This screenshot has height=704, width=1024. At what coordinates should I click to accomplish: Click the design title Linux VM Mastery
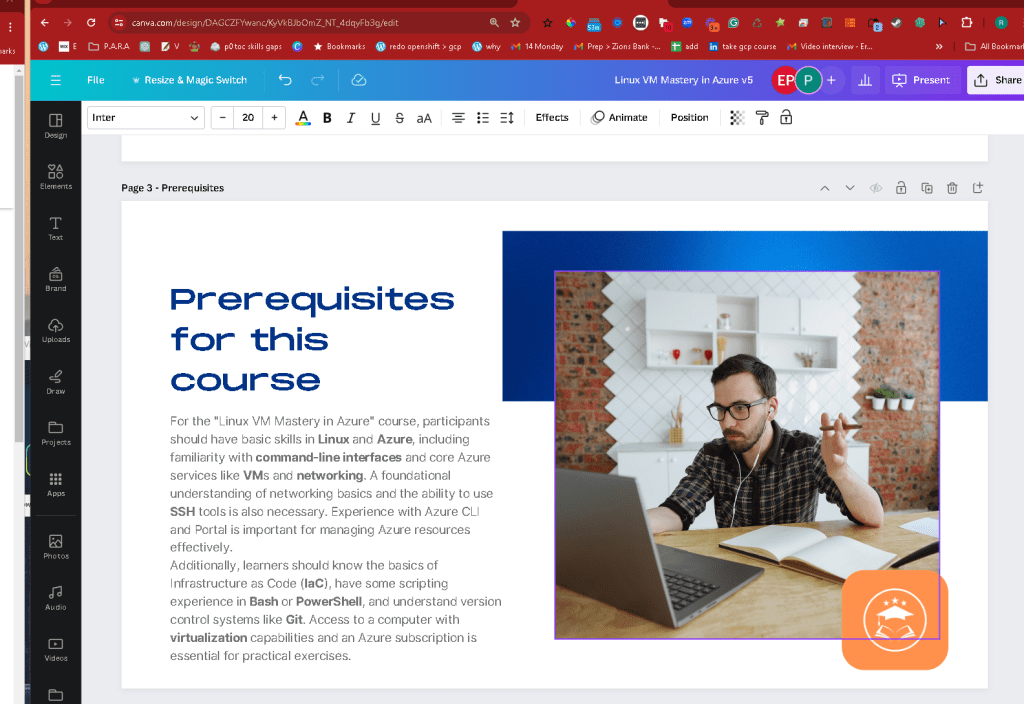[x=683, y=80]
